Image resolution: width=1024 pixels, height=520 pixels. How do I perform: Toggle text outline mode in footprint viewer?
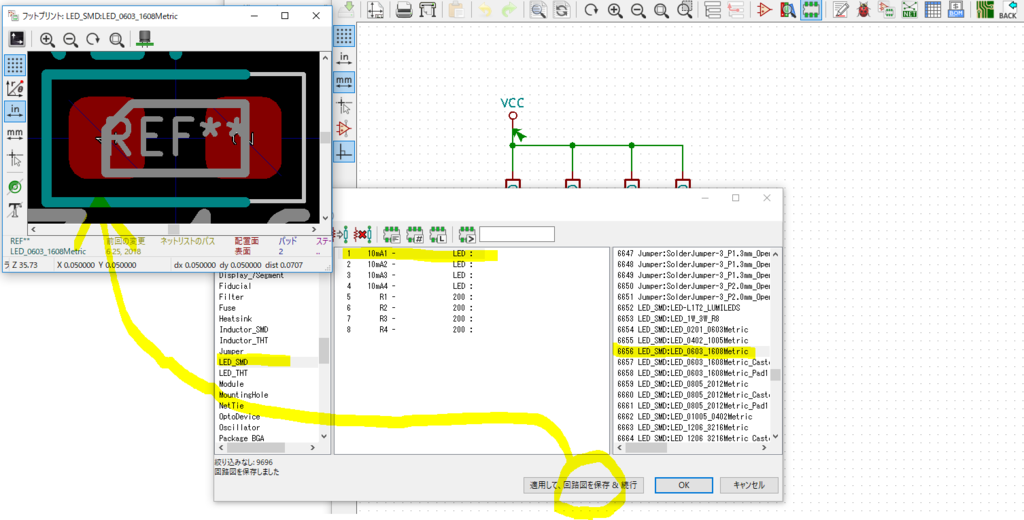click(x=15, y=211)
